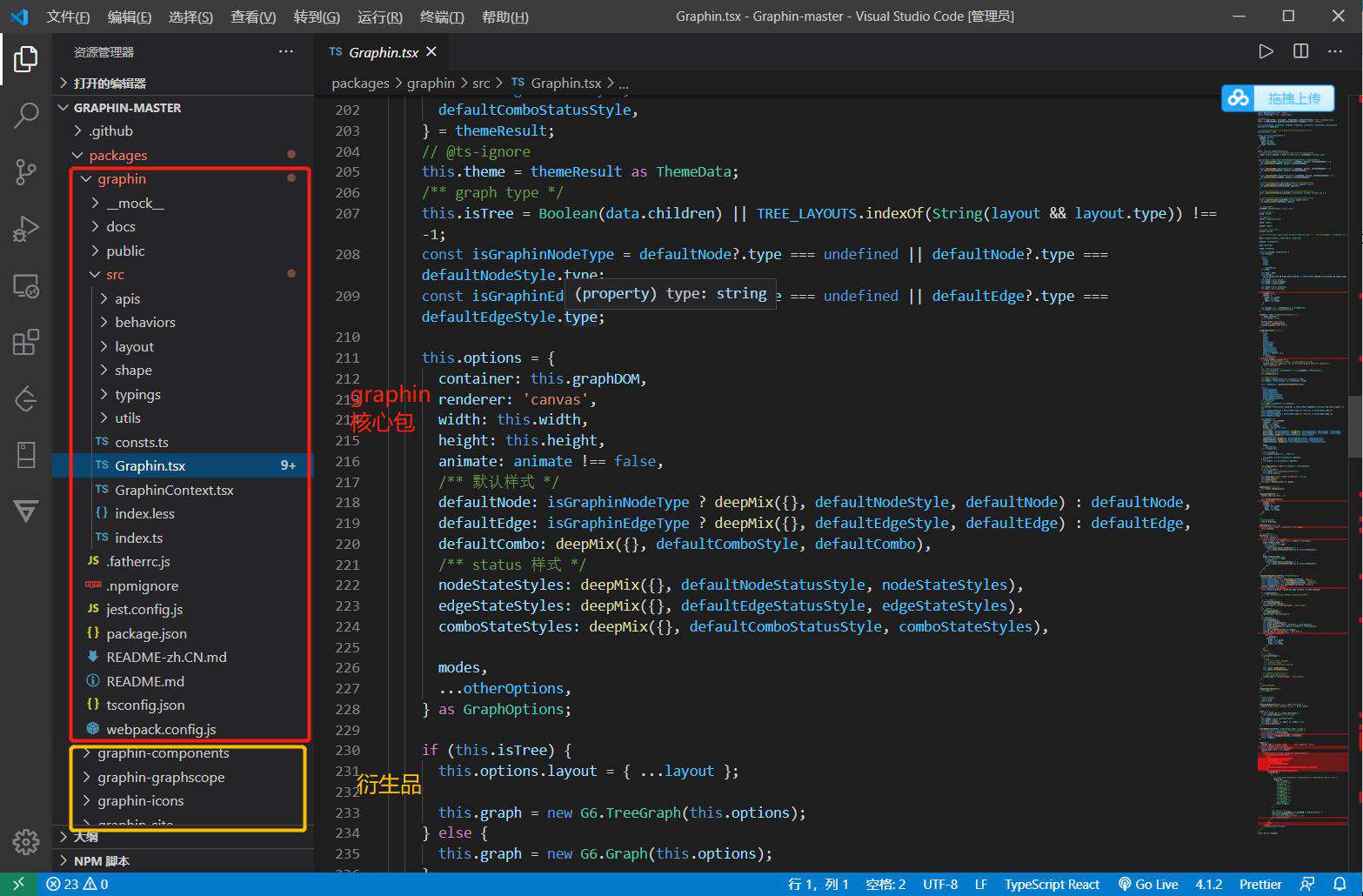Image resolution: width=1363 pixels, height=896 pixels.
Task: Change TypeScript React language mode
Action: click(1052, 884)
